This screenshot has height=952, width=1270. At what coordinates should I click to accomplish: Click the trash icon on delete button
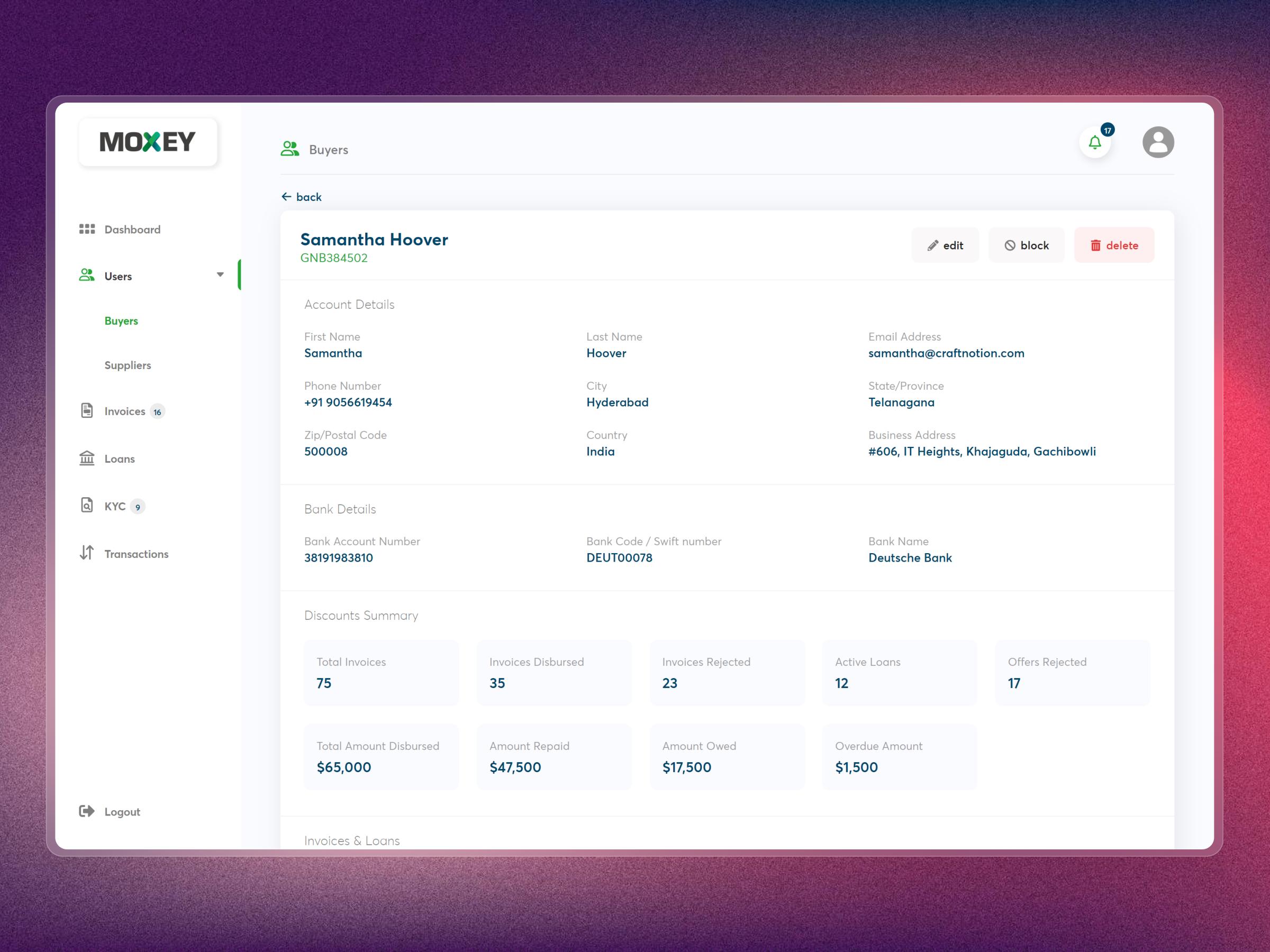1095,245
